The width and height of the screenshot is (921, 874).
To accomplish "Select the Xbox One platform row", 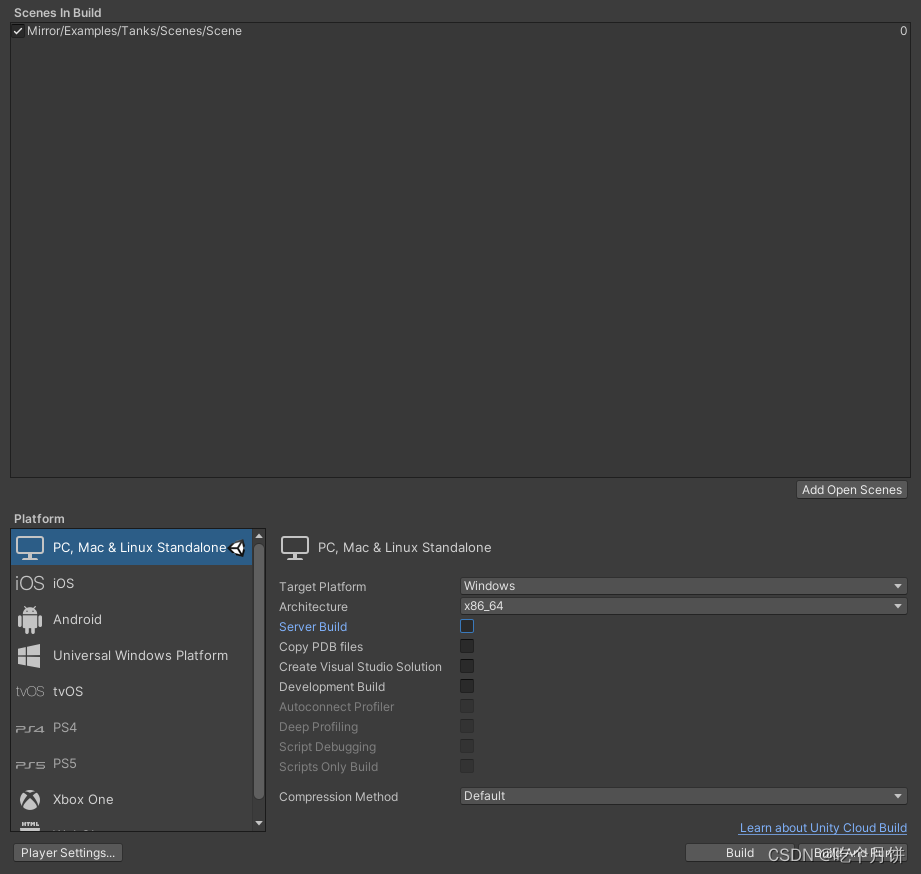I will tap(132, 799).
